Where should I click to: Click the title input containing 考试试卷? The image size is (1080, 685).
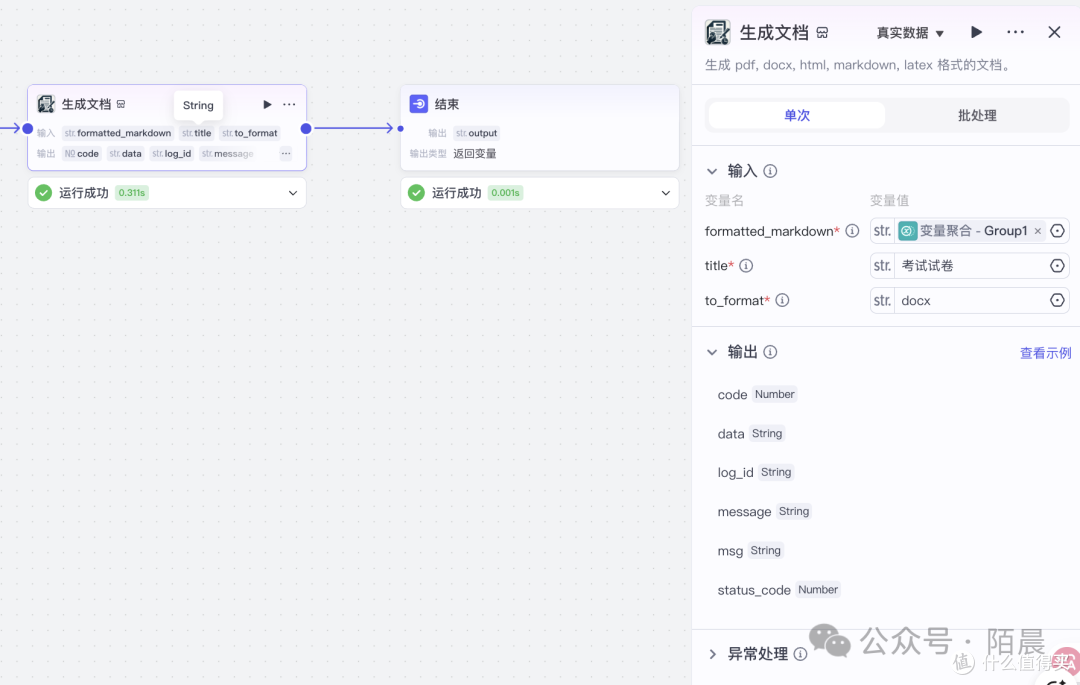[969, 266]
